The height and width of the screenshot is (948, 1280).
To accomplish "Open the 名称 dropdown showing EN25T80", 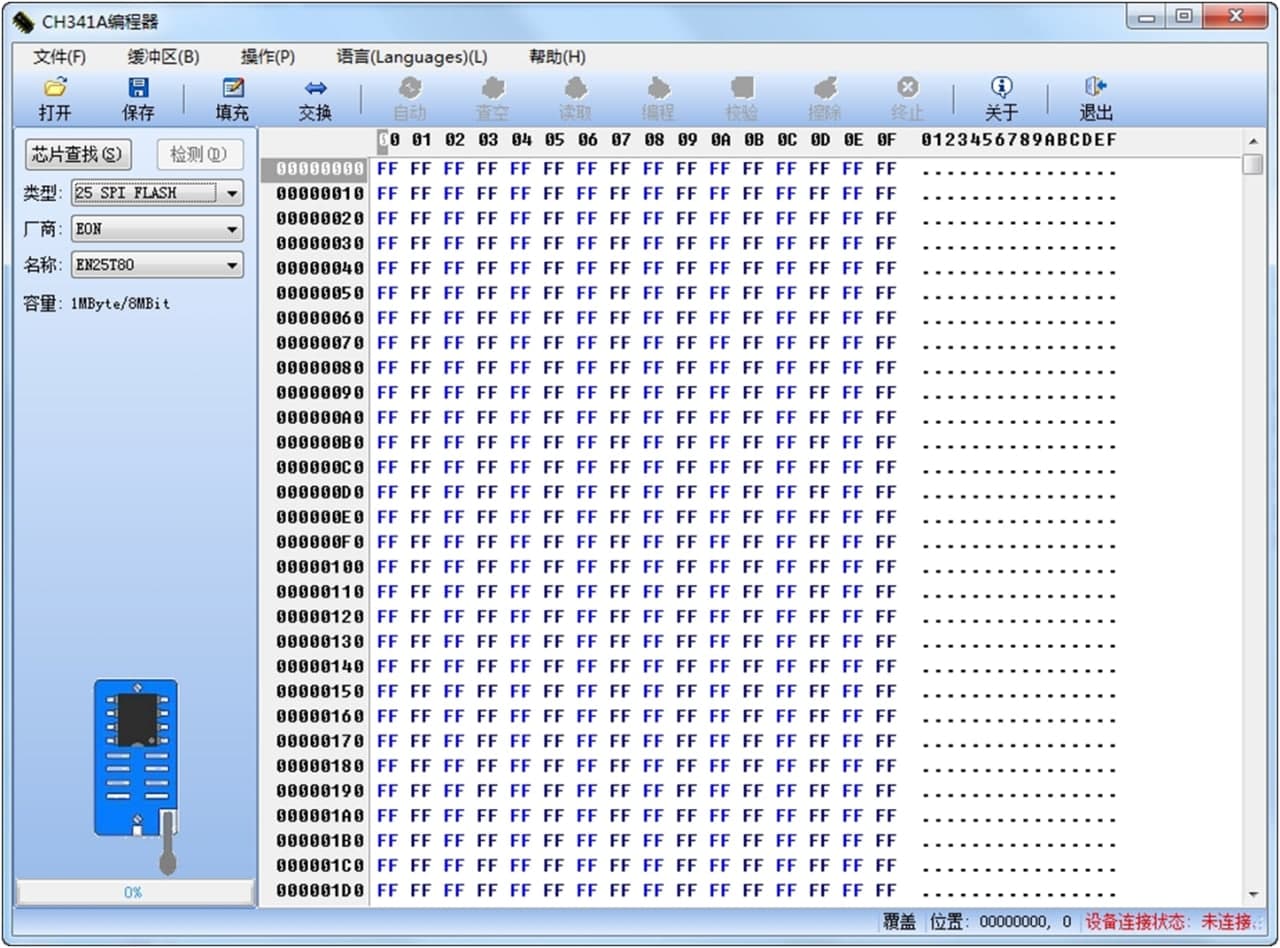I will (157, 265).
